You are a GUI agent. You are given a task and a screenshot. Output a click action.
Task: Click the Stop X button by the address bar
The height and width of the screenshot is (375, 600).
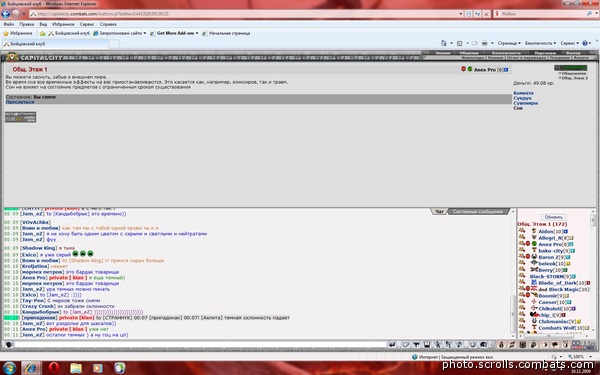(x=486, y=14)
